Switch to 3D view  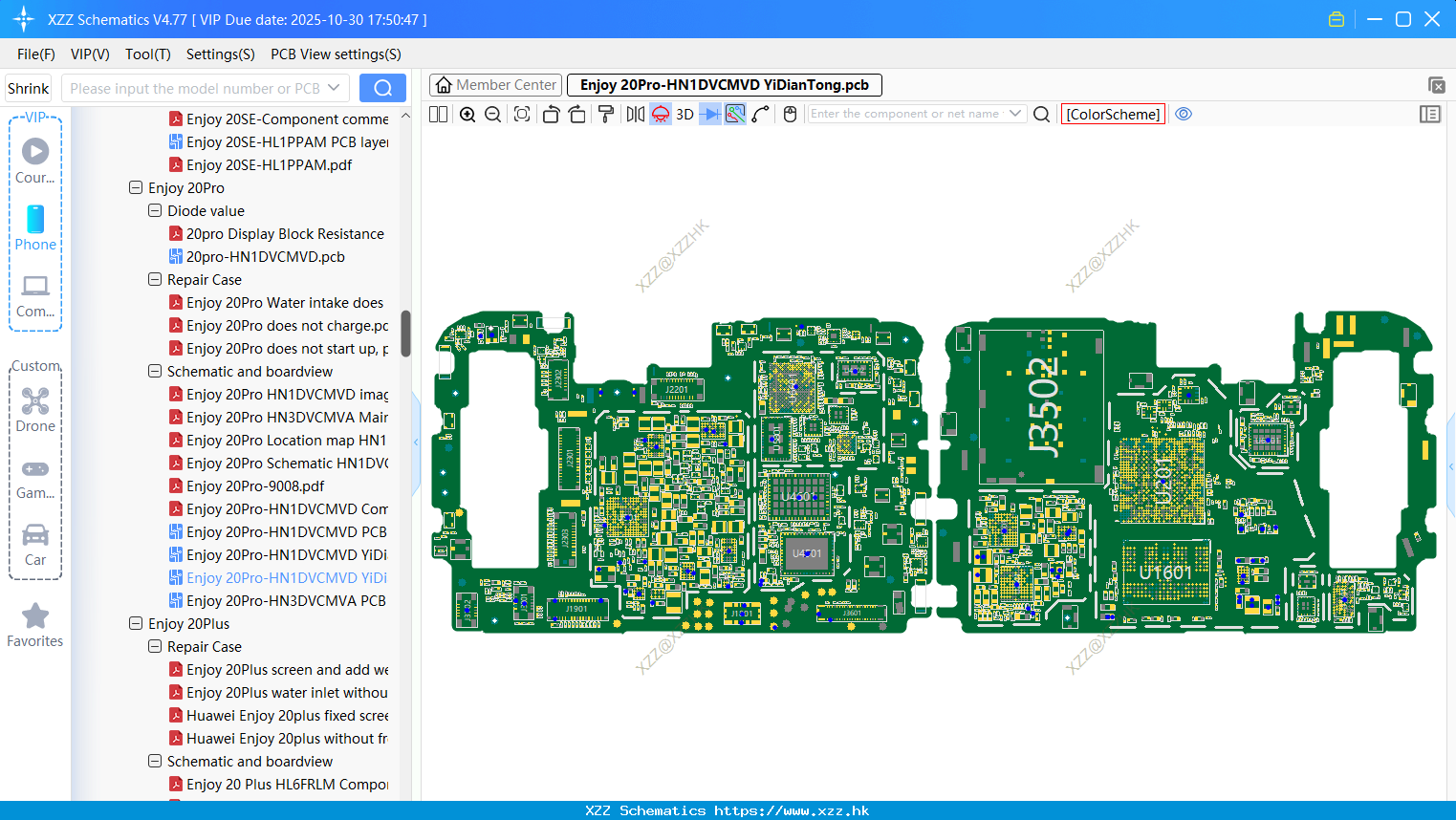click(685, 114)
